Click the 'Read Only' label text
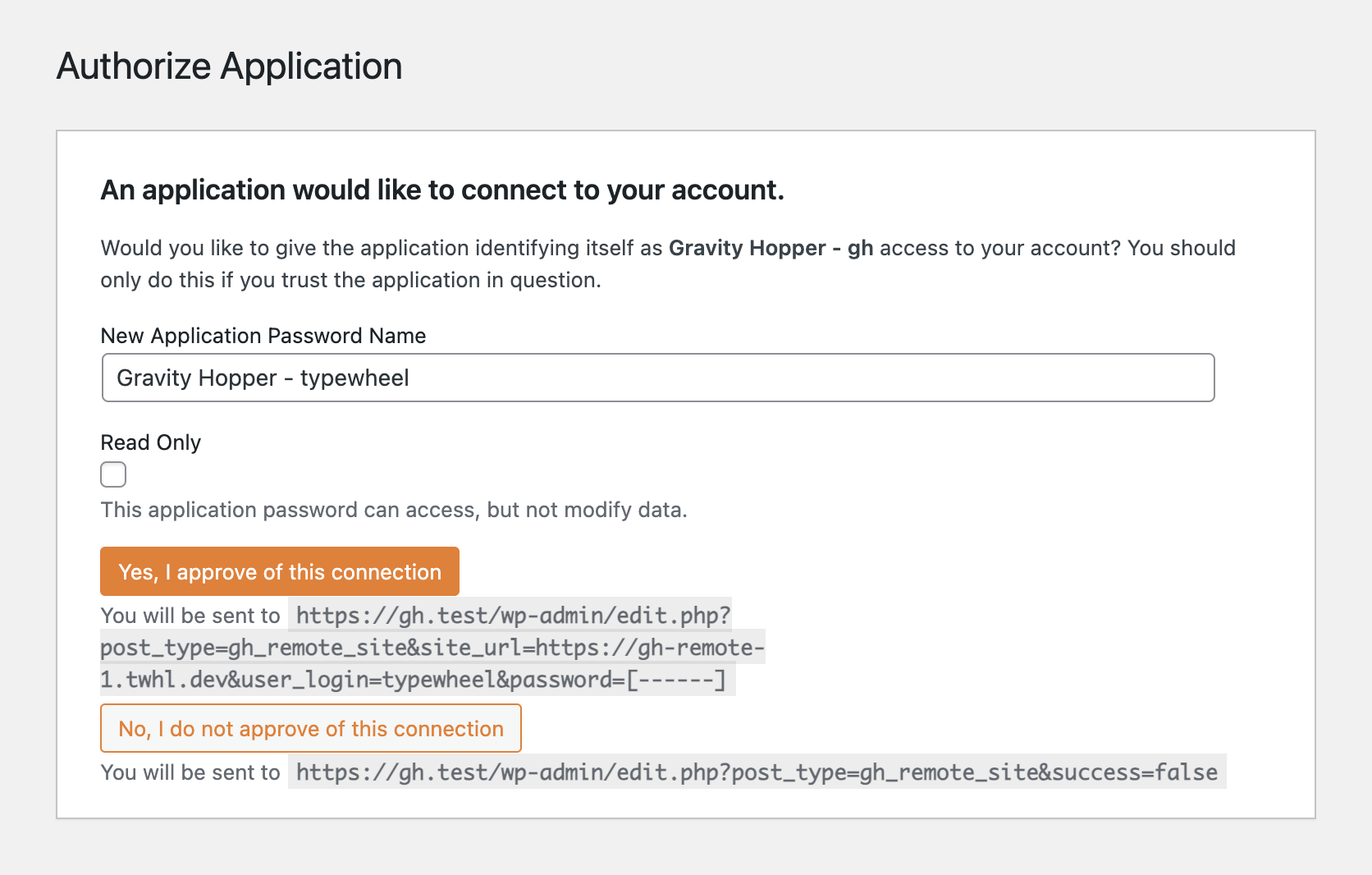1372x875 pixels. pyautogui.click(x=151, y=442)
